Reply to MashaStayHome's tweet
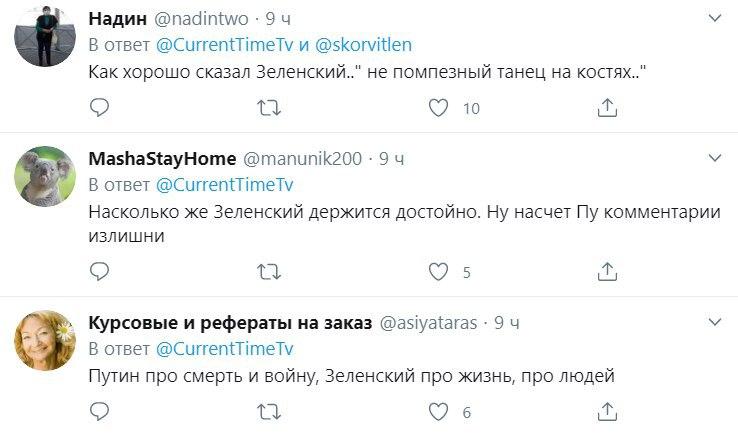The image size is (738, 435). point(98,270)
